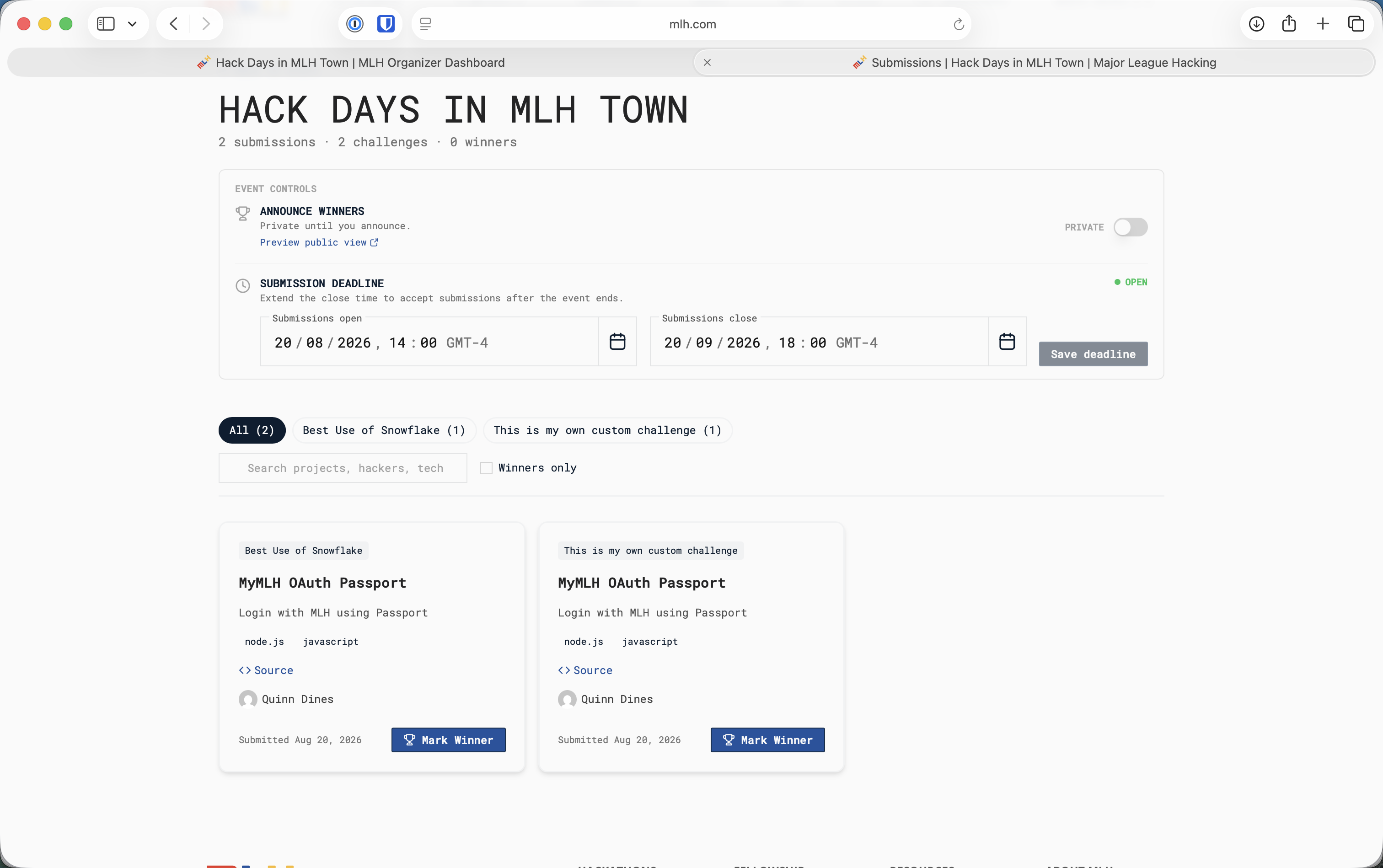This screenshot has height=868, width=1383.
Task: Open the Preview public view link
Action: click(319, 242)
